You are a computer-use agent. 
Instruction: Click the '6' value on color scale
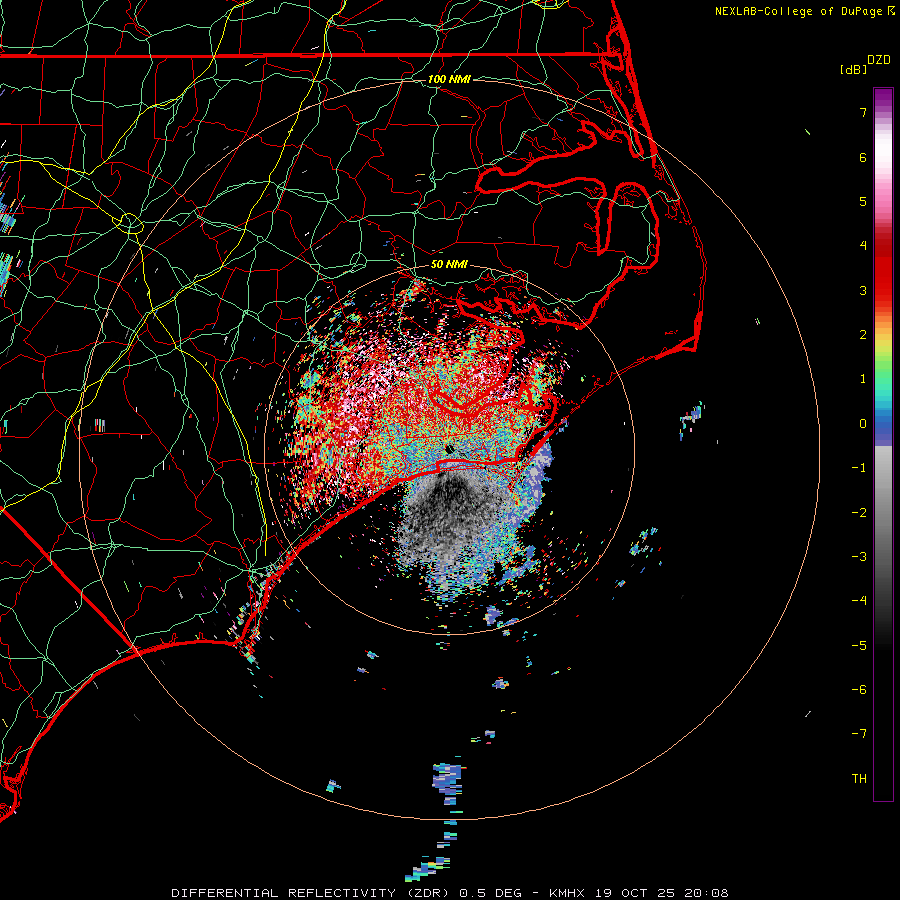click(x=863, y=157)
